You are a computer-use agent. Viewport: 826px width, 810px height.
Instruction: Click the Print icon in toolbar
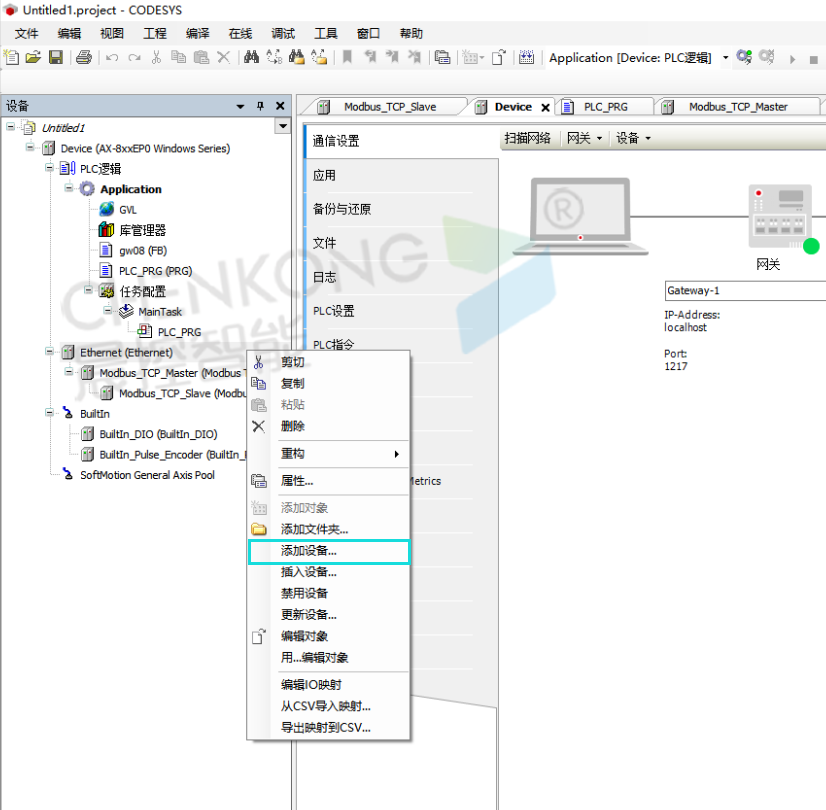point(84,58)
